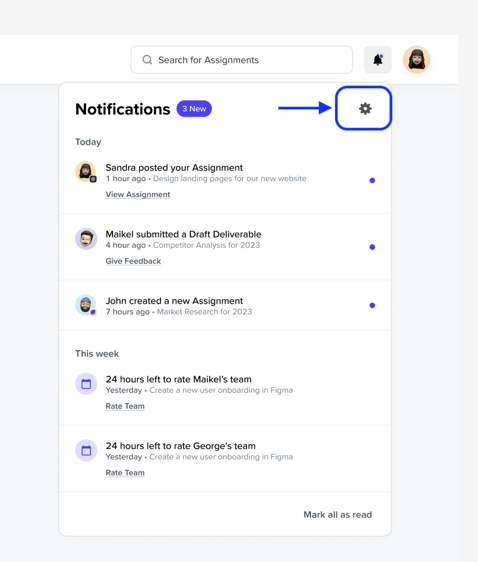Click Maikel's avatar icon
The height and width of the screenshot is (562, 478).
click(86, 239)
